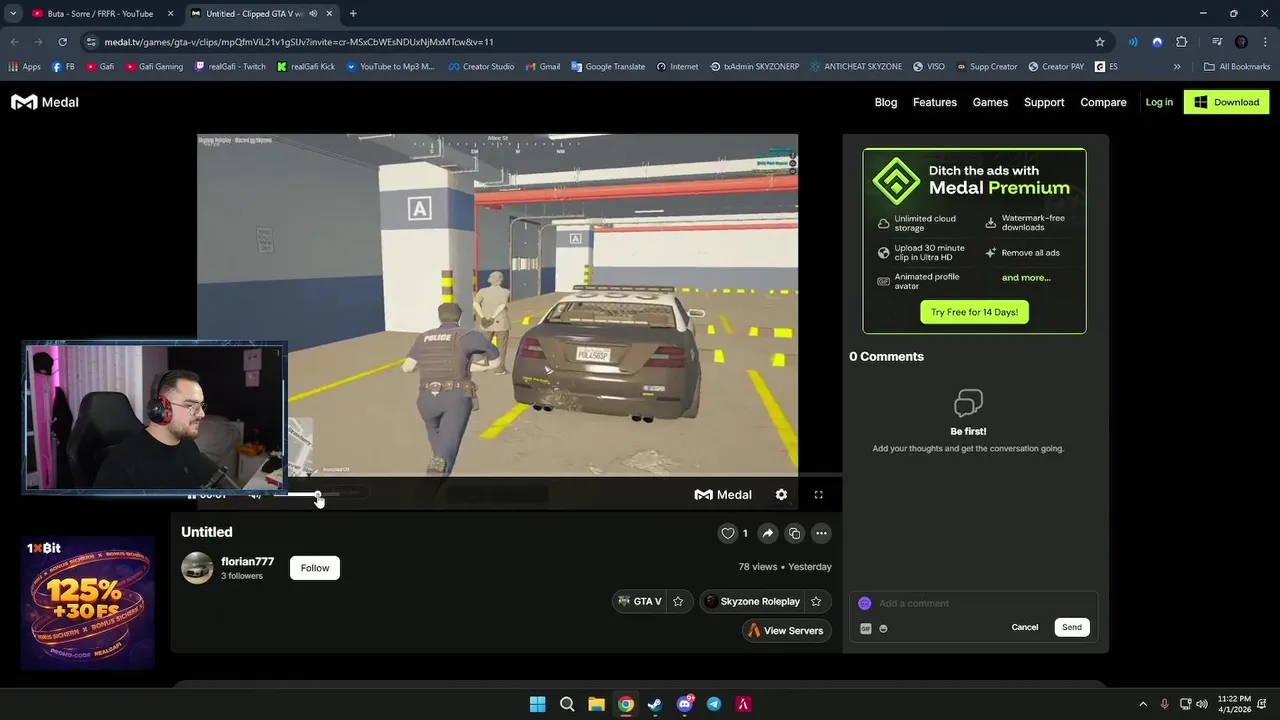Open the realGafi - Twitch bookmark
This screenshot has height=720, width=1280.
[230, 67]
